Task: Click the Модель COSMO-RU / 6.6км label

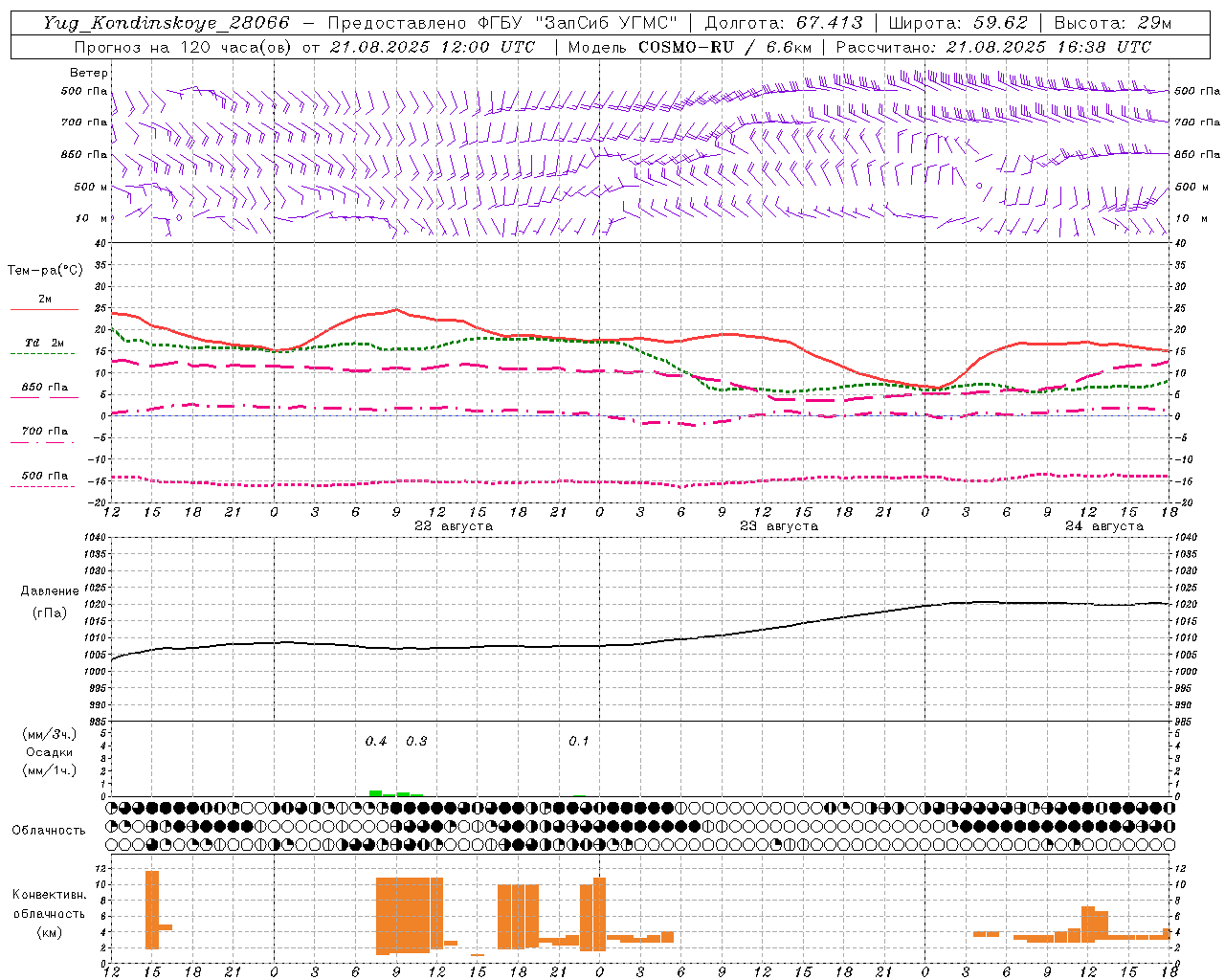Action: tap(689, 47)
